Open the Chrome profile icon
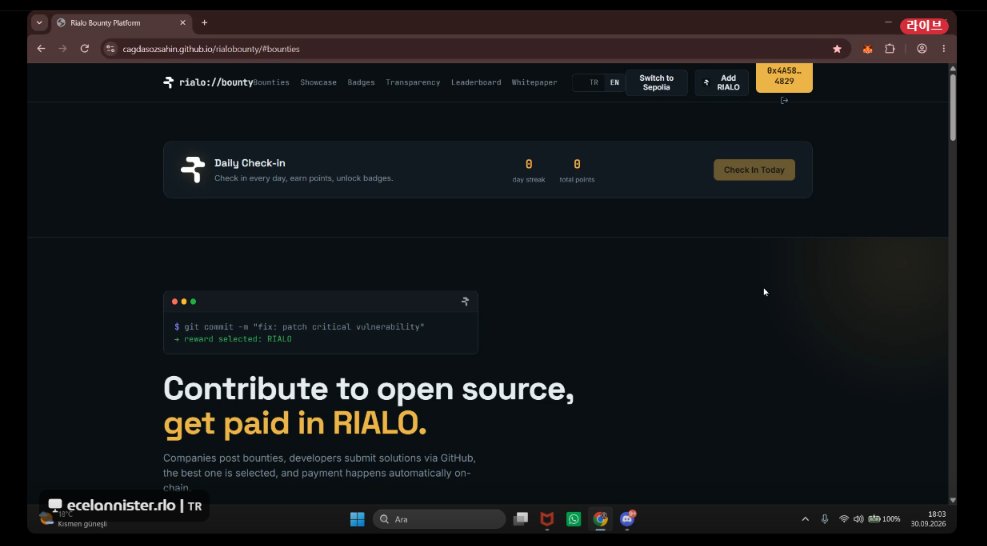The image size is (987, 546). pos(922,48)
